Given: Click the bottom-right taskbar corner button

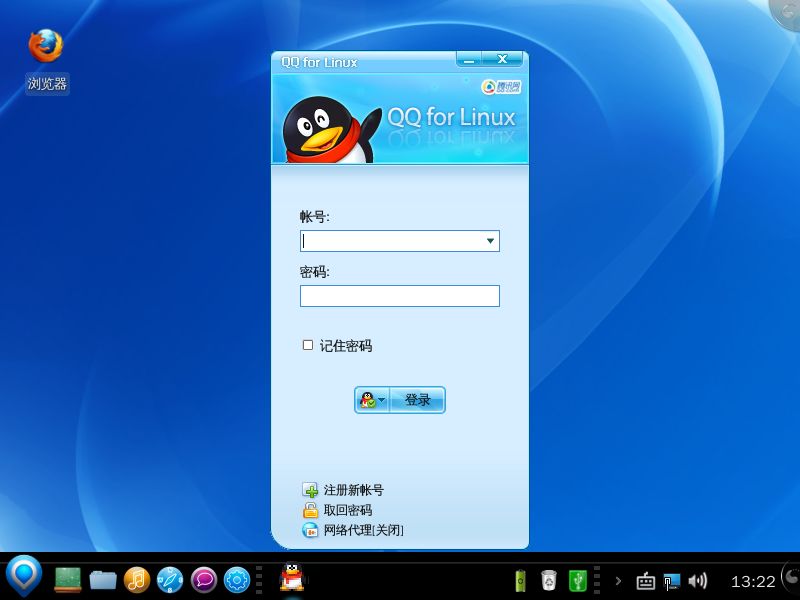Looking at the screenshot, I should pyautogui.click(x=791, y=576).
